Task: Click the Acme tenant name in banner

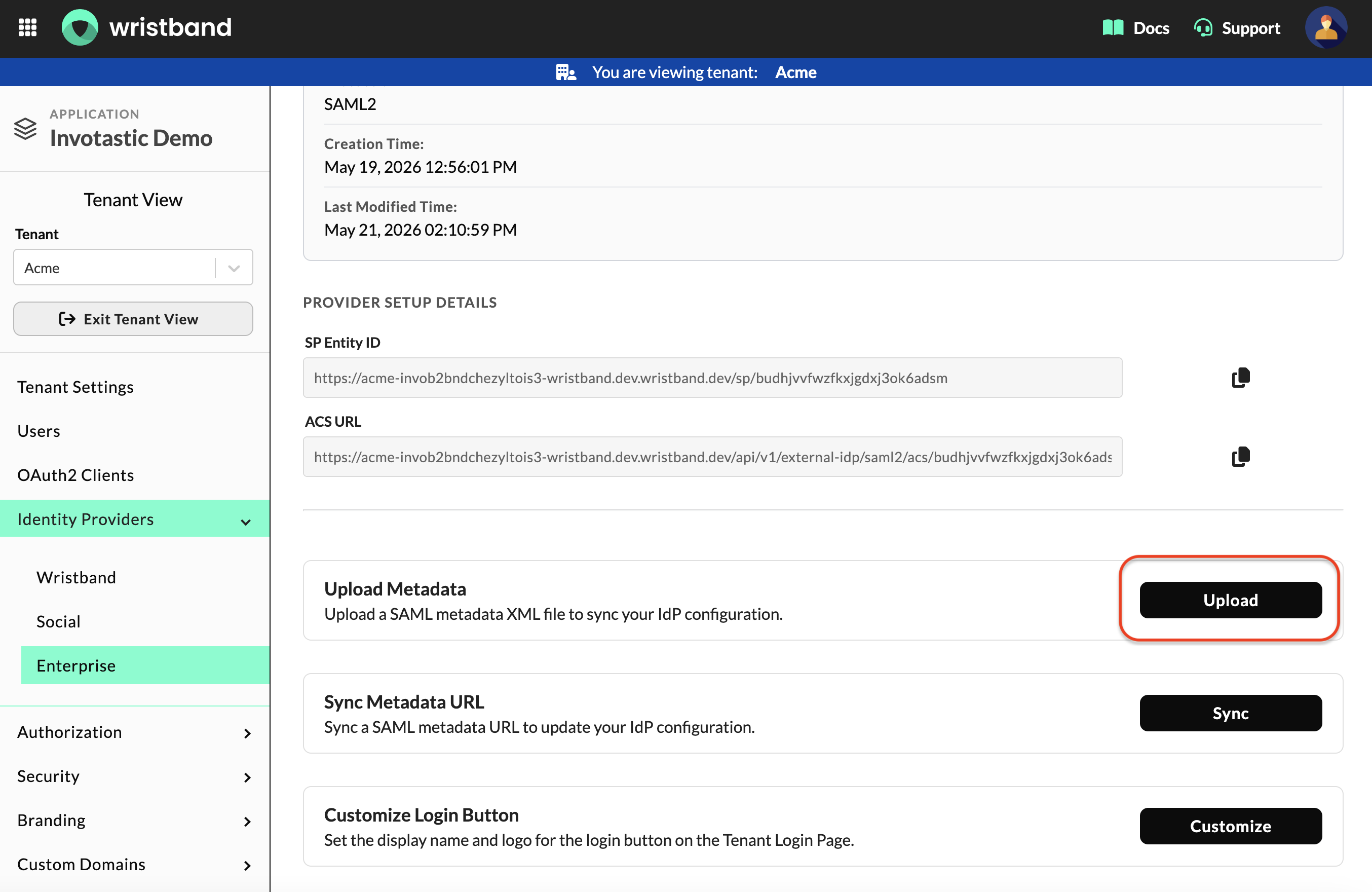Action: coord(795,72)
